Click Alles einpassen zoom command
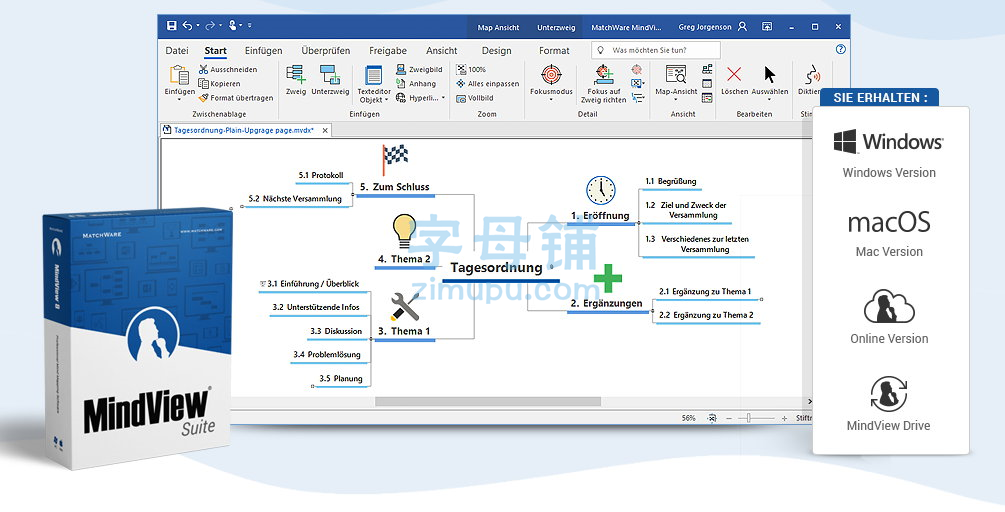1005x512 pixels. click(488, 84)
